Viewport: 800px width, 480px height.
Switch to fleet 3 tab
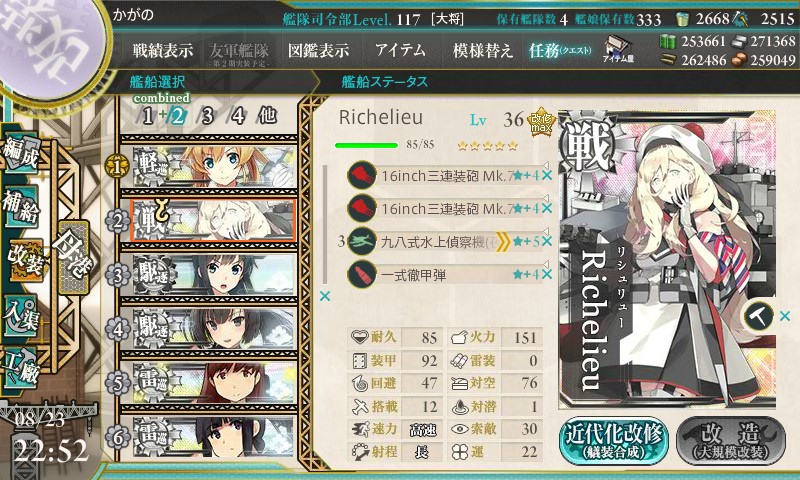pyautogui.click(x=207, y=116)
